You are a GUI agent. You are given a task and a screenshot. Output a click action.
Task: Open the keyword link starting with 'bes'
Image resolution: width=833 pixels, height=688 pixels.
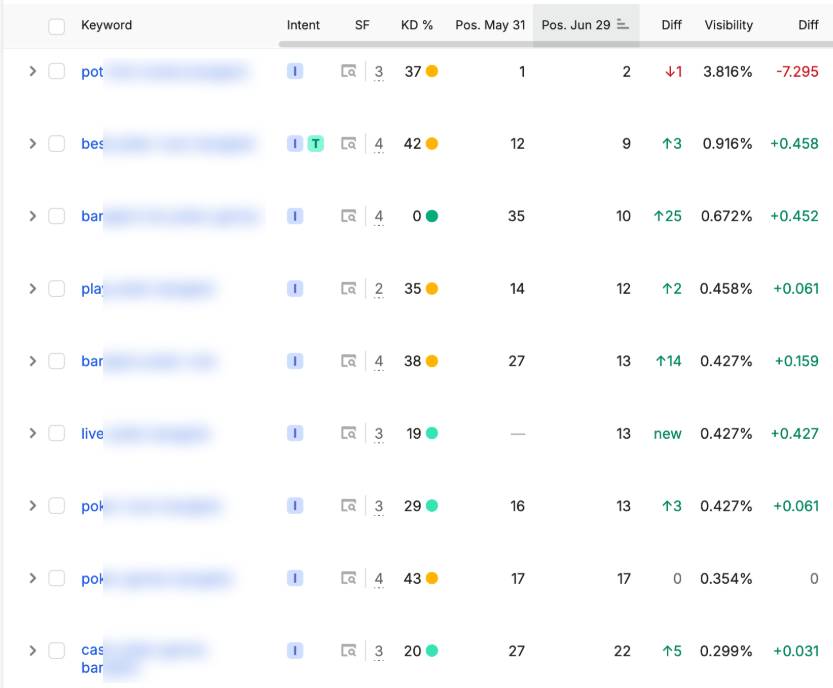pyautogui.click(x=92, y=143)
